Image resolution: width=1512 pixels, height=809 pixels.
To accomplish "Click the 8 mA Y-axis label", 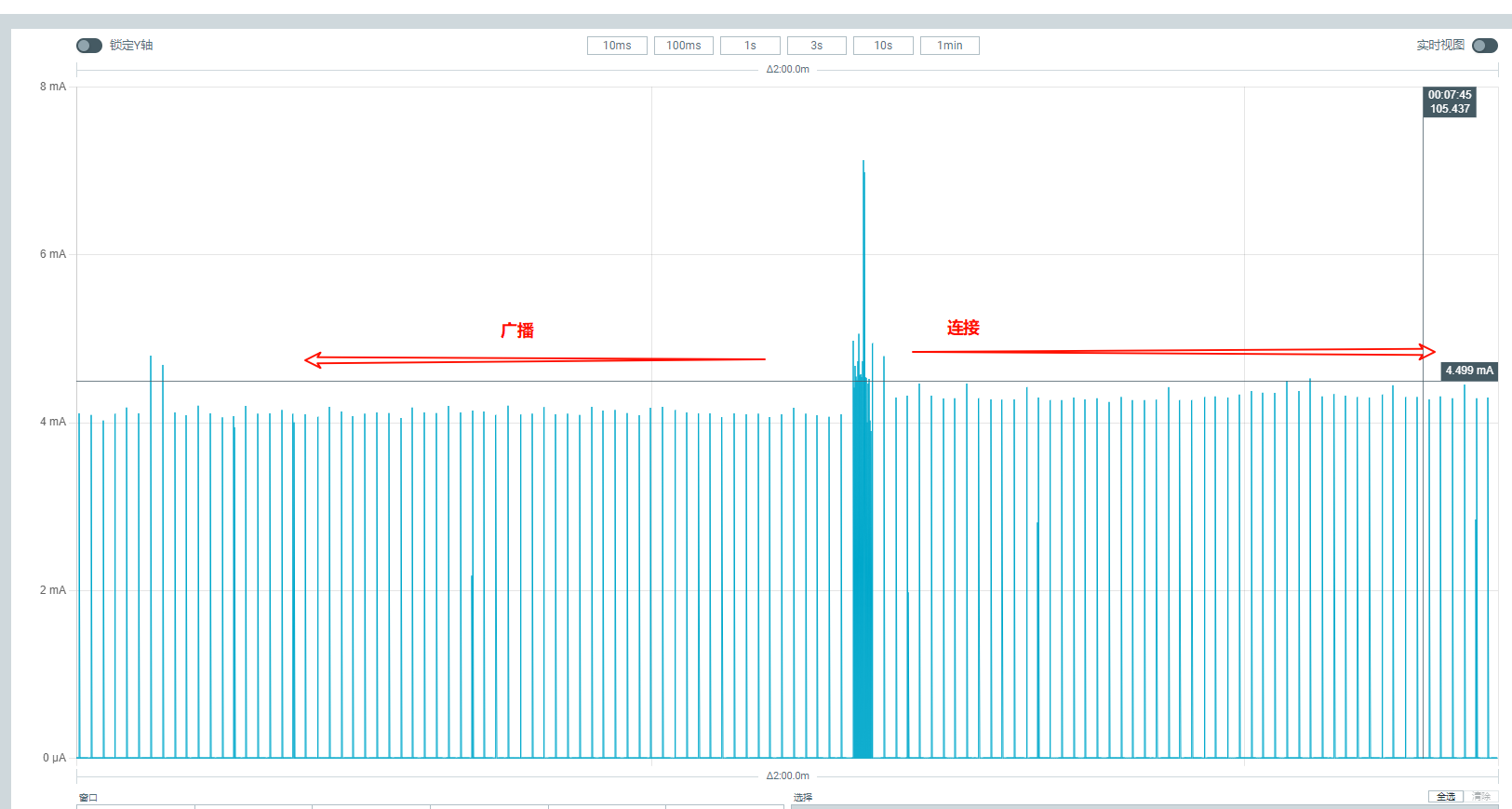I will [53, 87].
